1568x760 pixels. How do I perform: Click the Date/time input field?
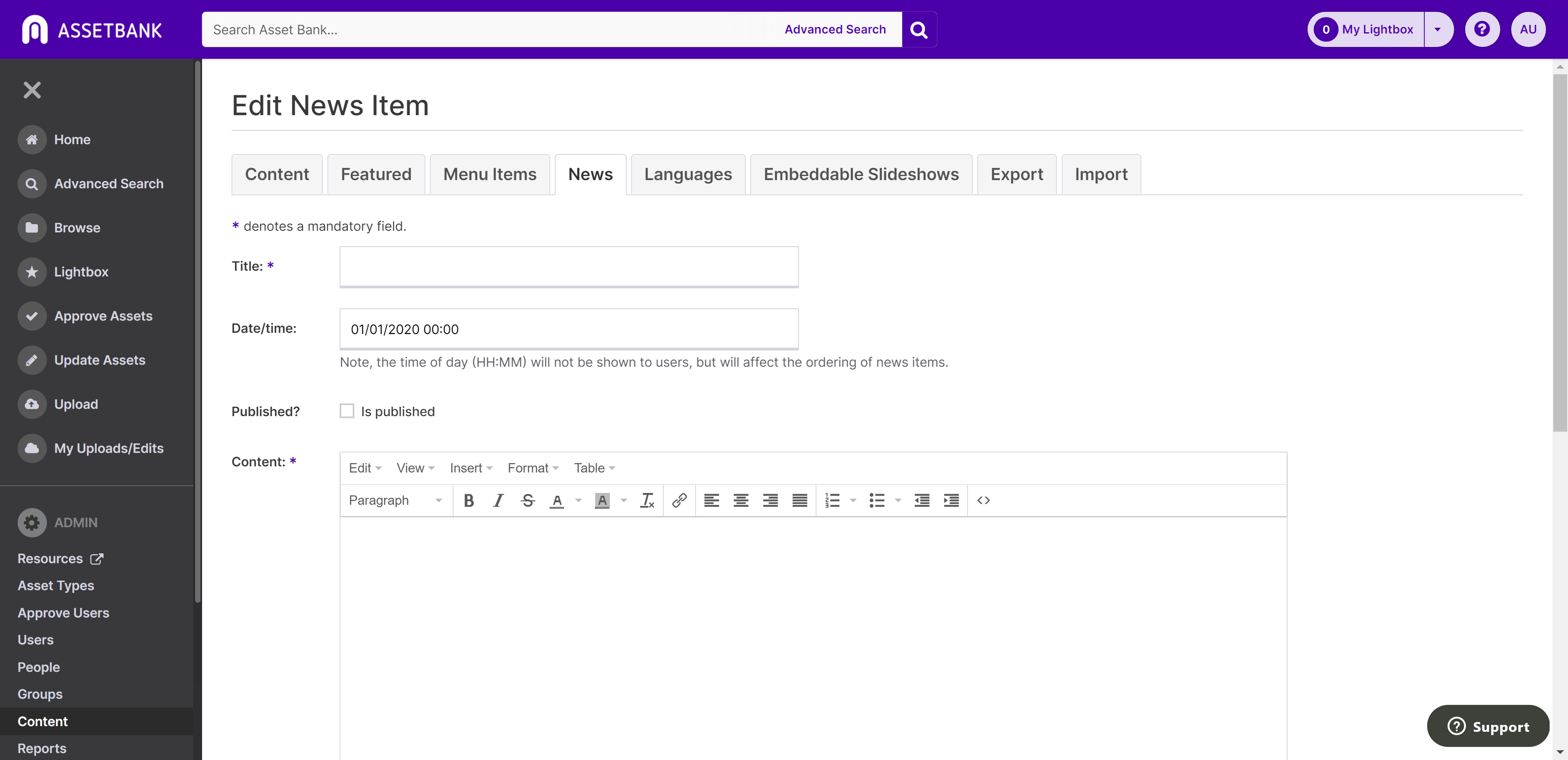[569, 329]
